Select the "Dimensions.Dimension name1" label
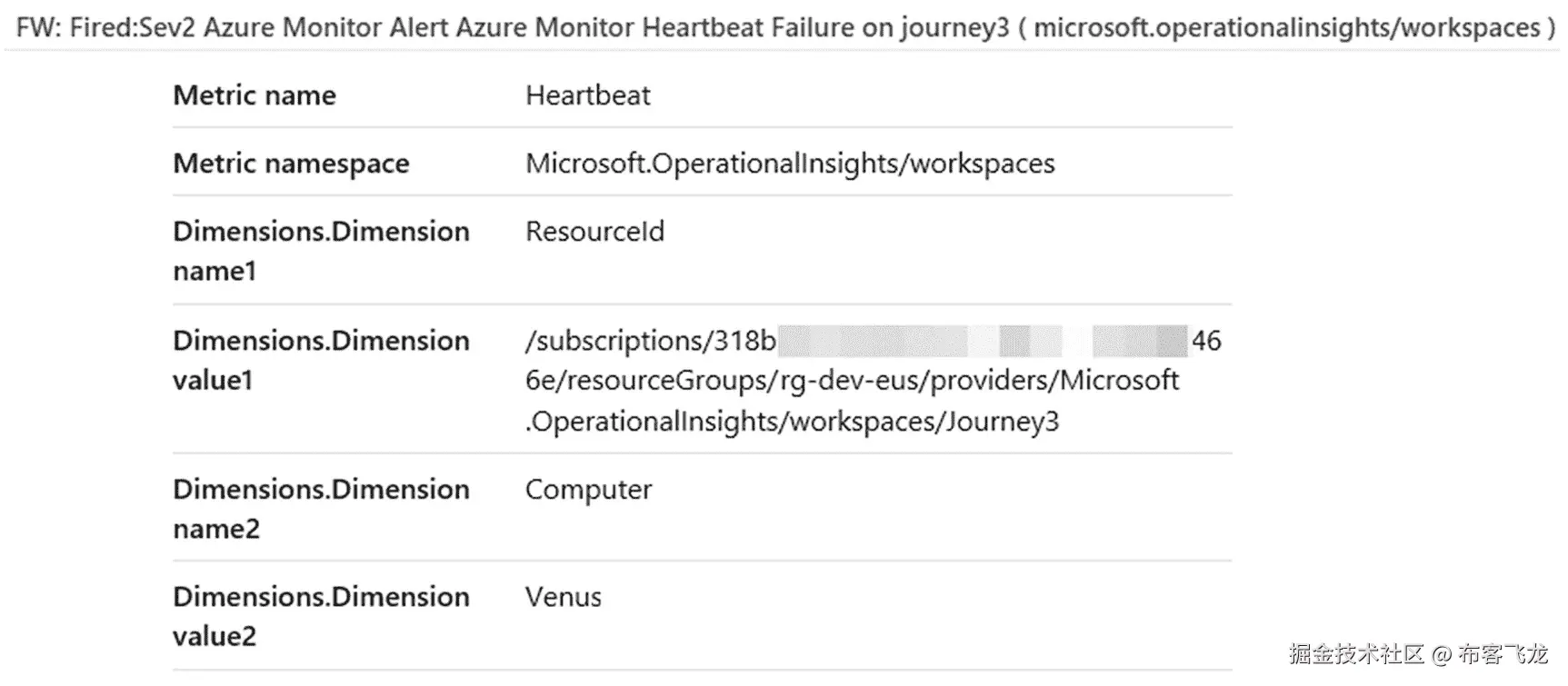Viewport: 1568px width, 686px height. point(321,251)
